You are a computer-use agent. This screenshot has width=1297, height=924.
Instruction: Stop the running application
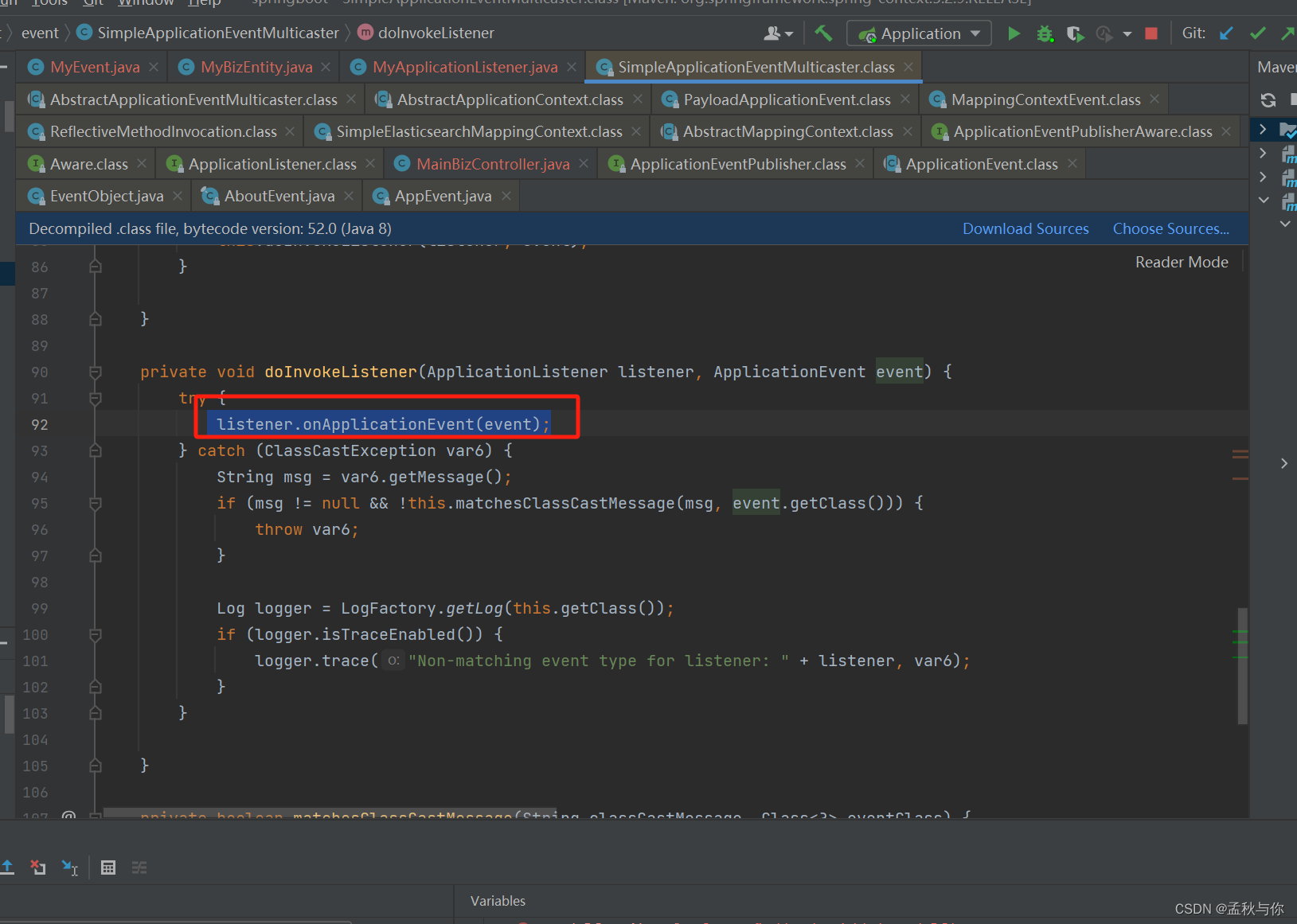(1151, 33)
